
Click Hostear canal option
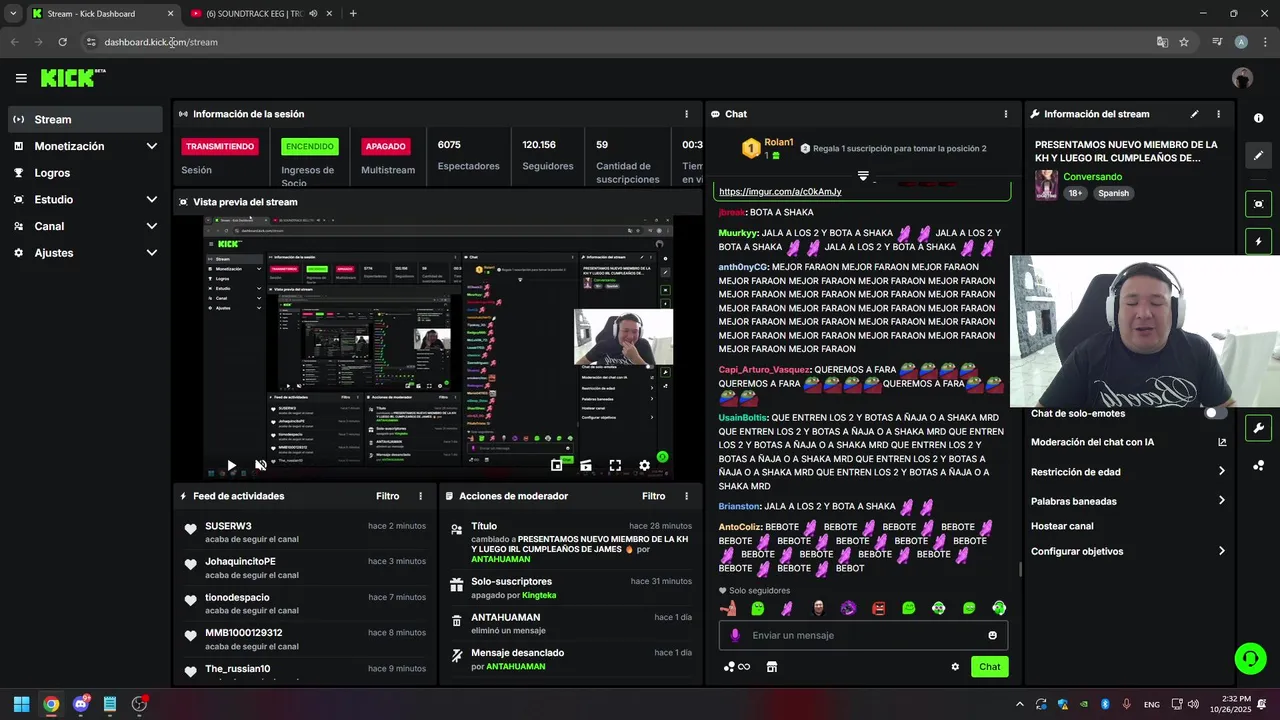tap(1062, 526)
